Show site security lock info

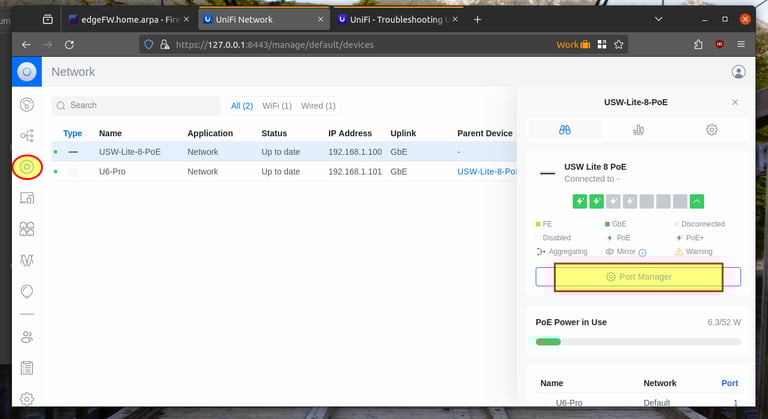(x=165, y=45)
